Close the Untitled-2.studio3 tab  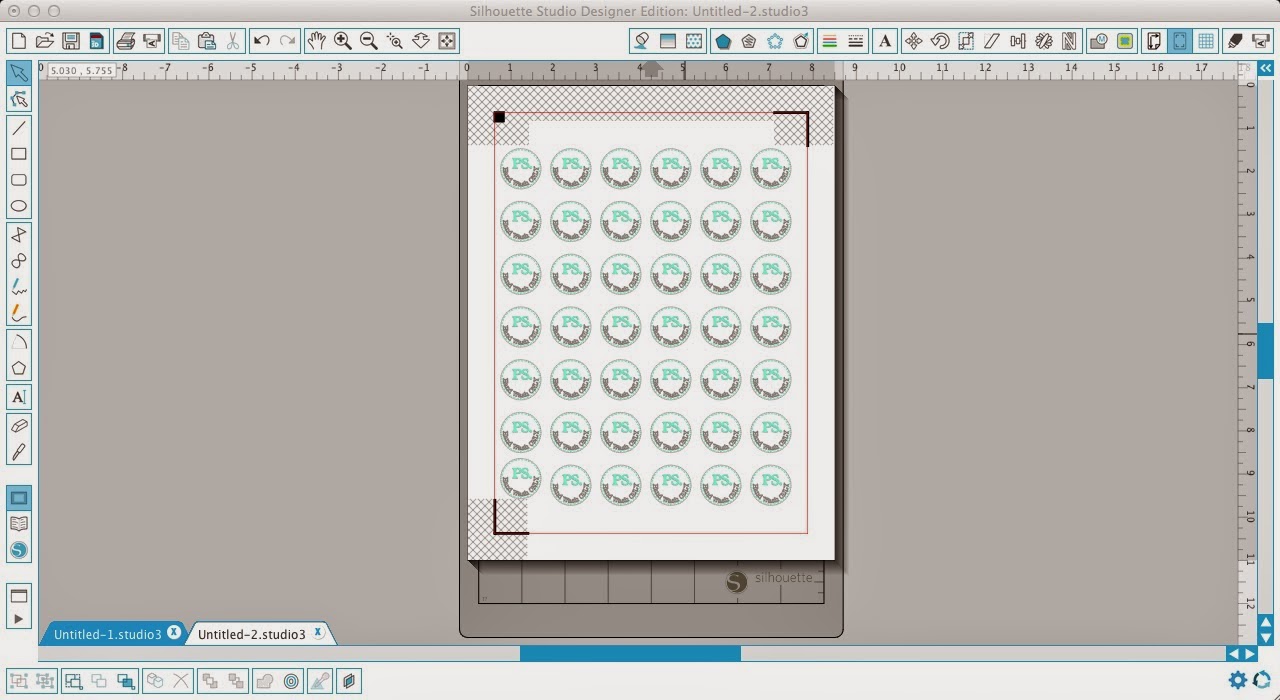[318, 632]
